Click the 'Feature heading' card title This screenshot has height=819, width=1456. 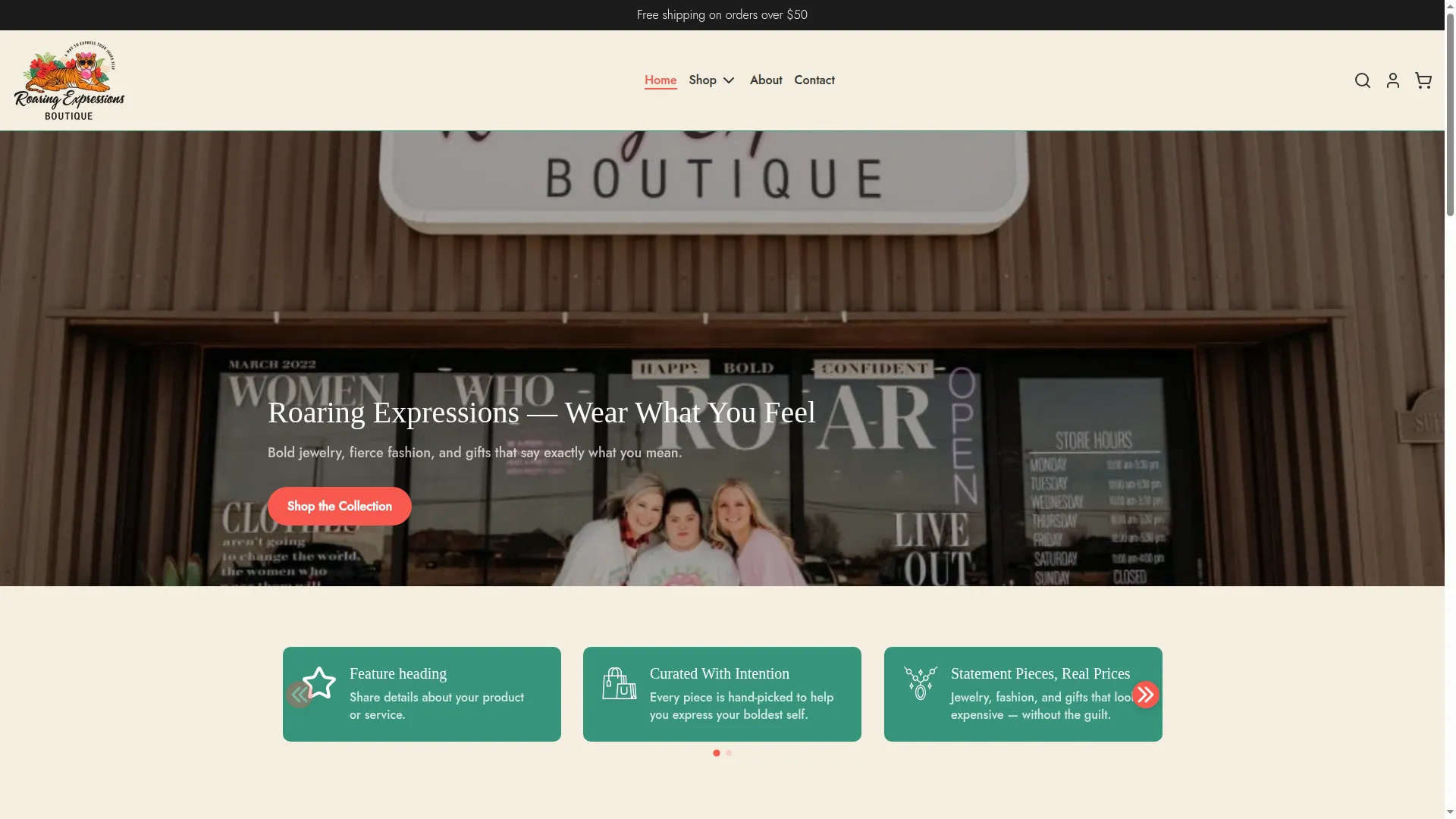(398, 673)
